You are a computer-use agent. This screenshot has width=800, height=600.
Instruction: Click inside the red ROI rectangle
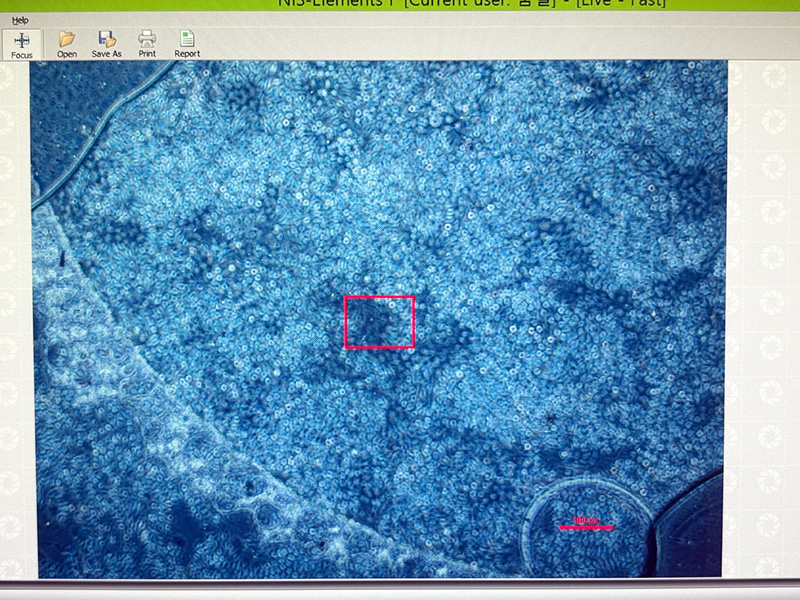(x=379, y=322)
